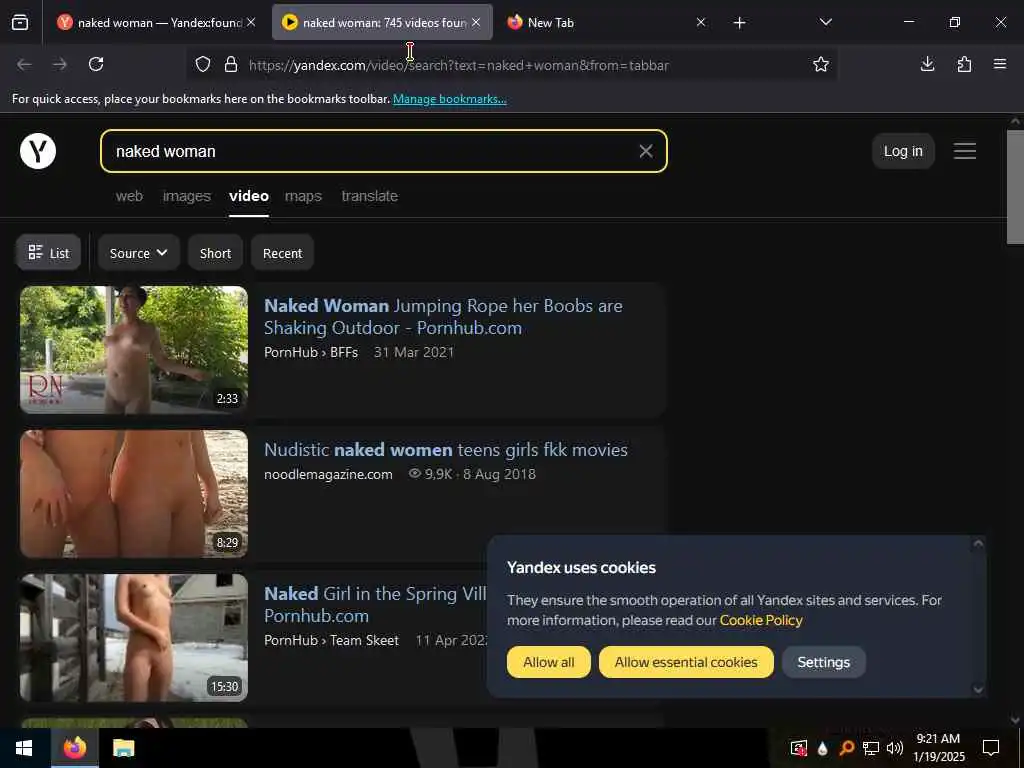Open the Firefox application menu
This screenshot has height=768, width=1024.
[1000, 64]
